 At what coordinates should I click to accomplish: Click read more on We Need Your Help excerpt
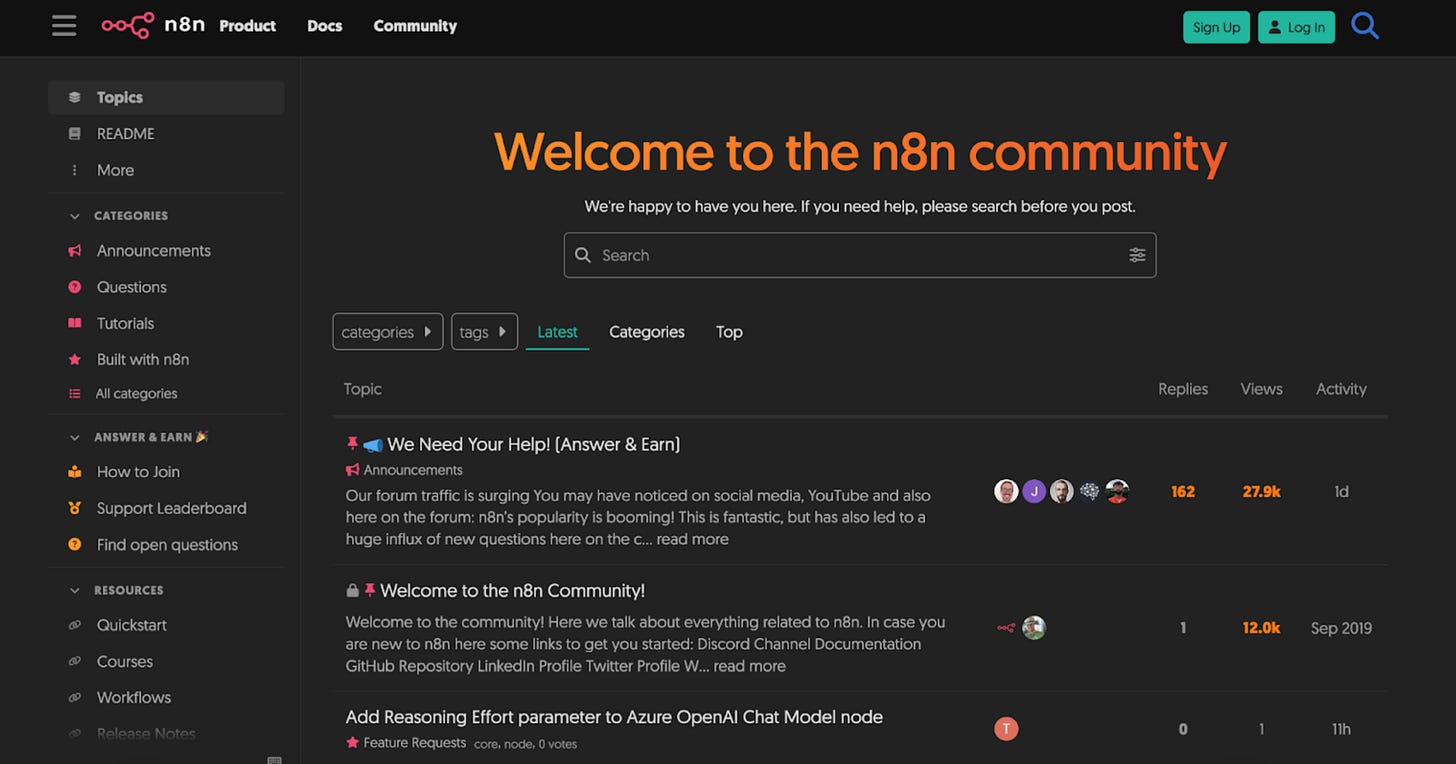(693, 539)
